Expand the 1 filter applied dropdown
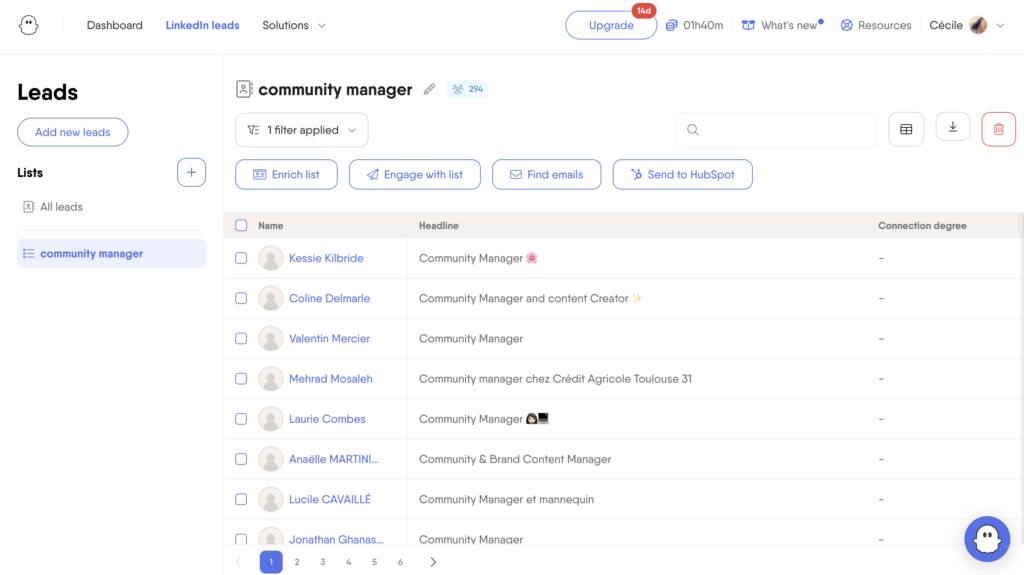 302,130
